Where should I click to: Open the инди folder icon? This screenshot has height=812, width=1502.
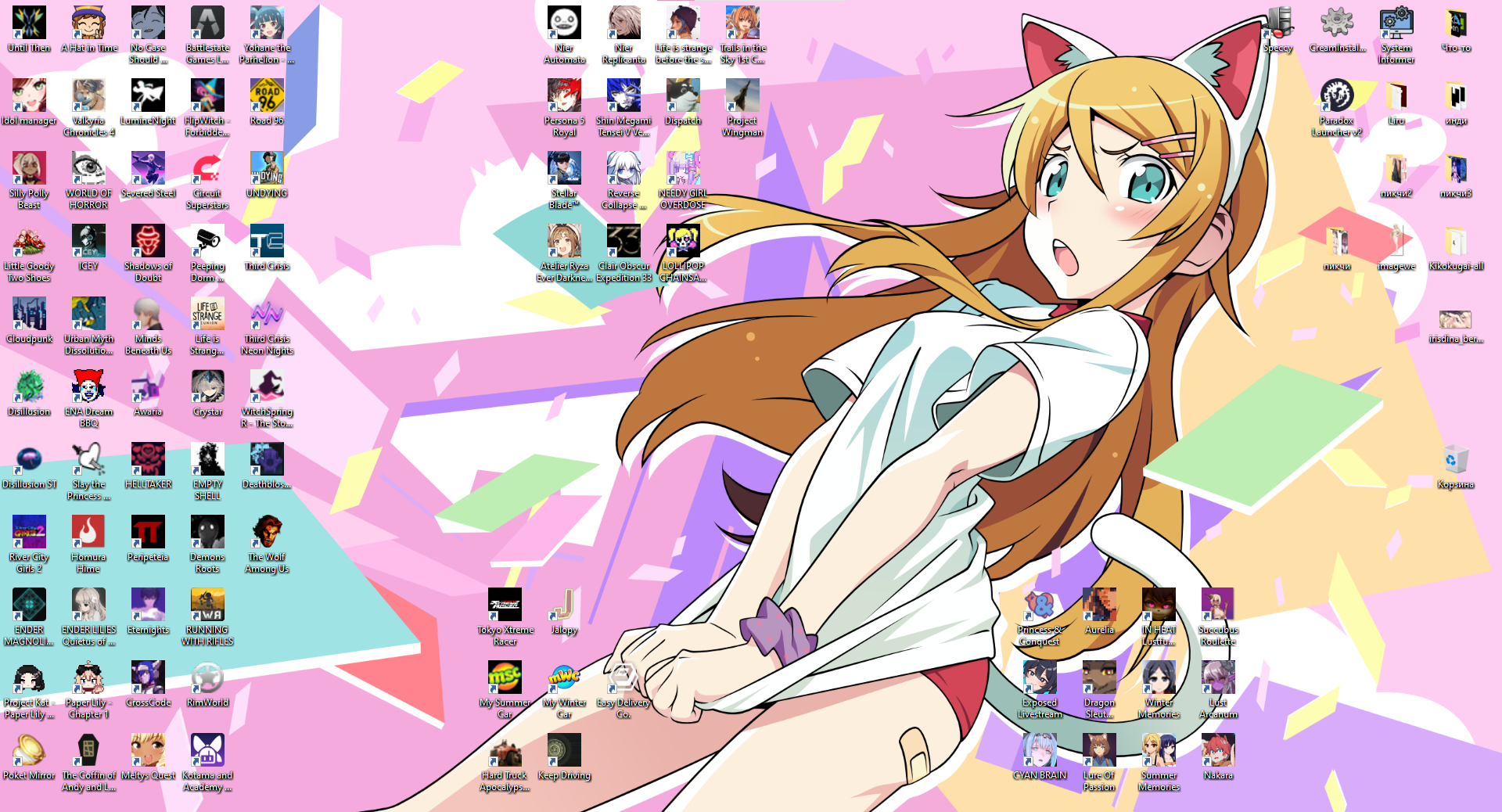coord(1456,102)
